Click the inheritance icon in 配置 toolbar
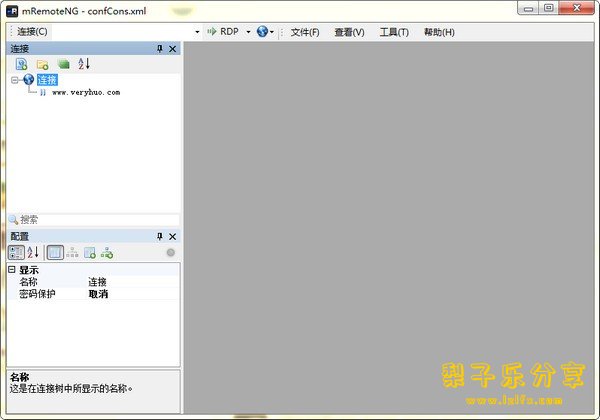Screen dimensions: 600x420 (x=72, y=252)
